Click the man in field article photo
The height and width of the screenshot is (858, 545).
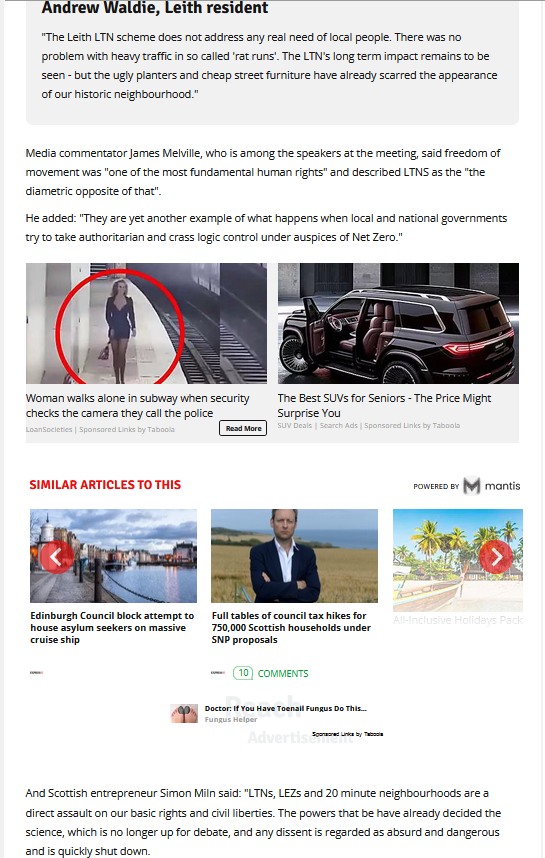[294, 556]
